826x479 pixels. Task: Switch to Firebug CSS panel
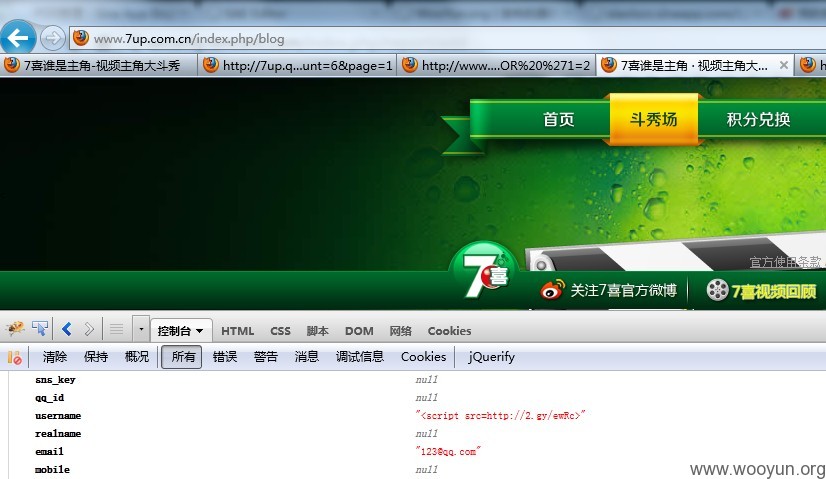[x=280, y=331]
